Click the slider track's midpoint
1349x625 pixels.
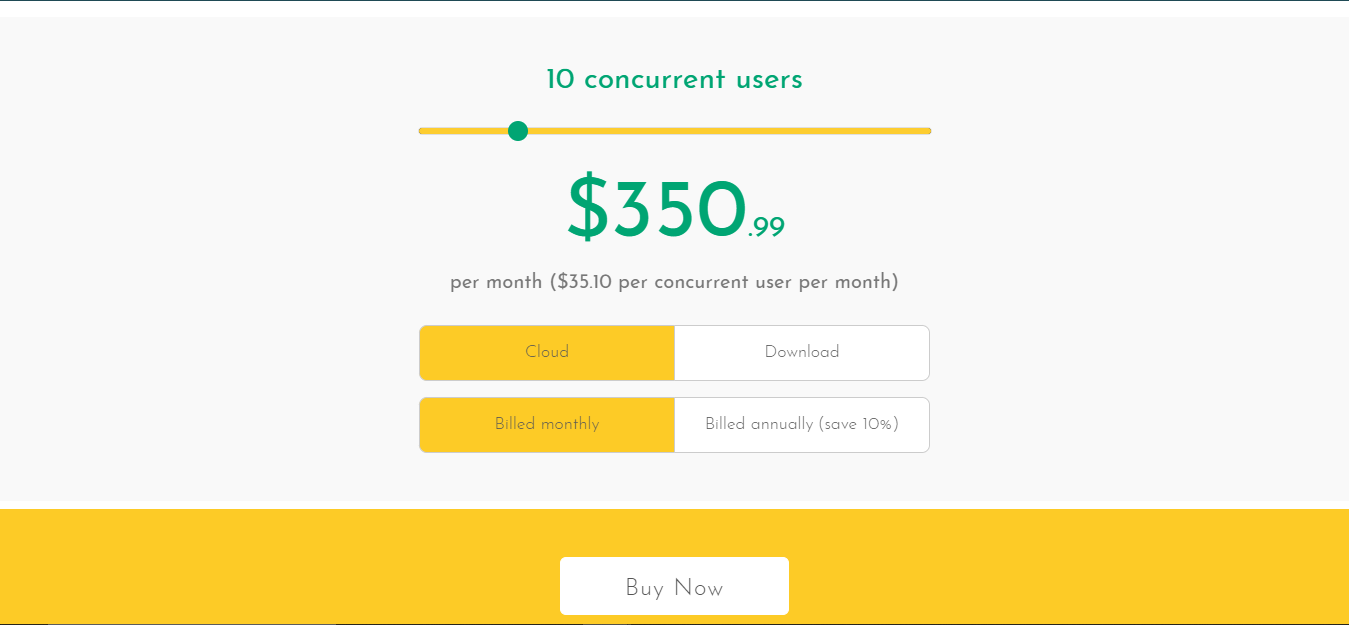(675, 131)
